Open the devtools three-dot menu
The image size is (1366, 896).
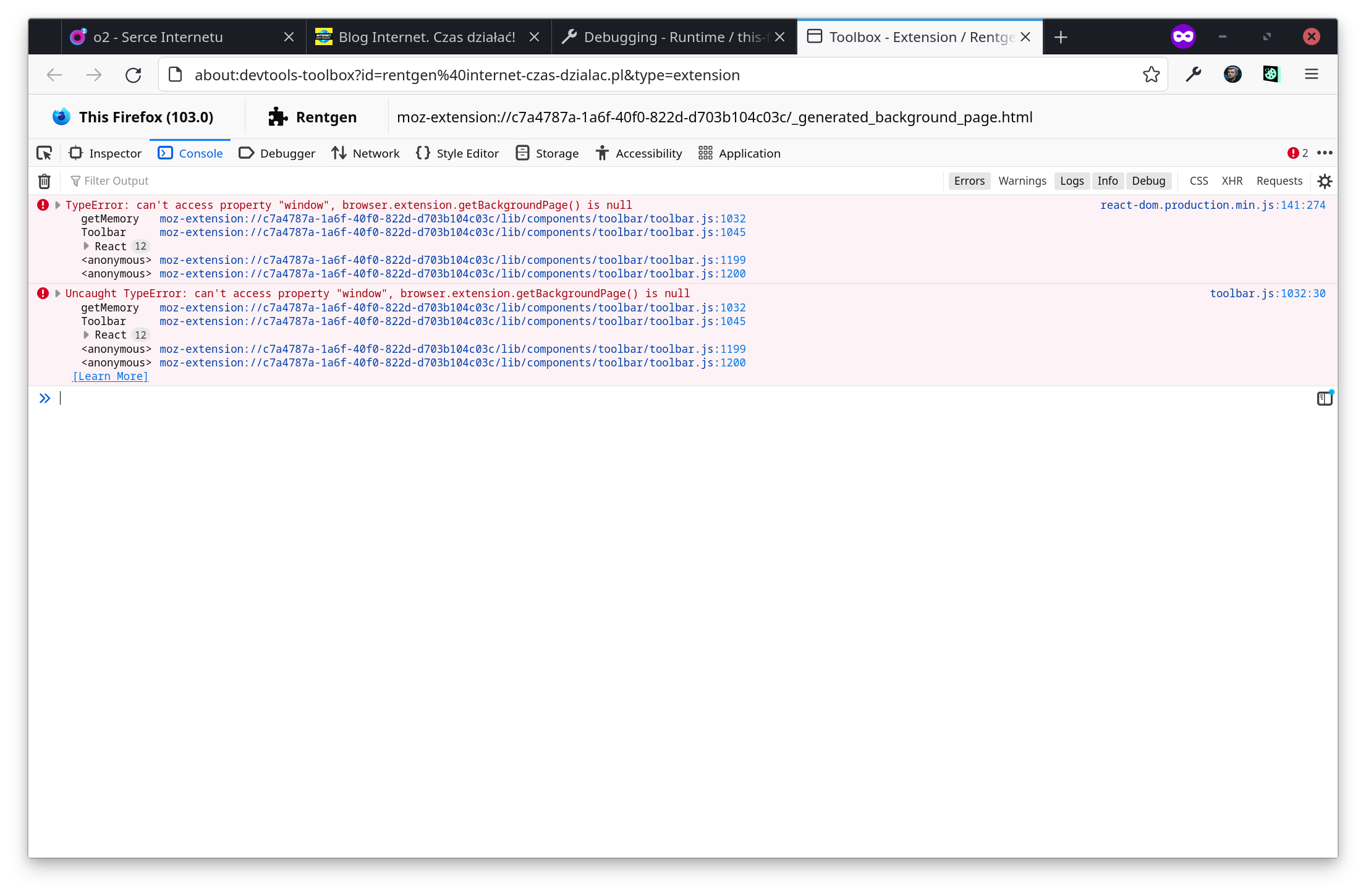tap(1325, 153)
